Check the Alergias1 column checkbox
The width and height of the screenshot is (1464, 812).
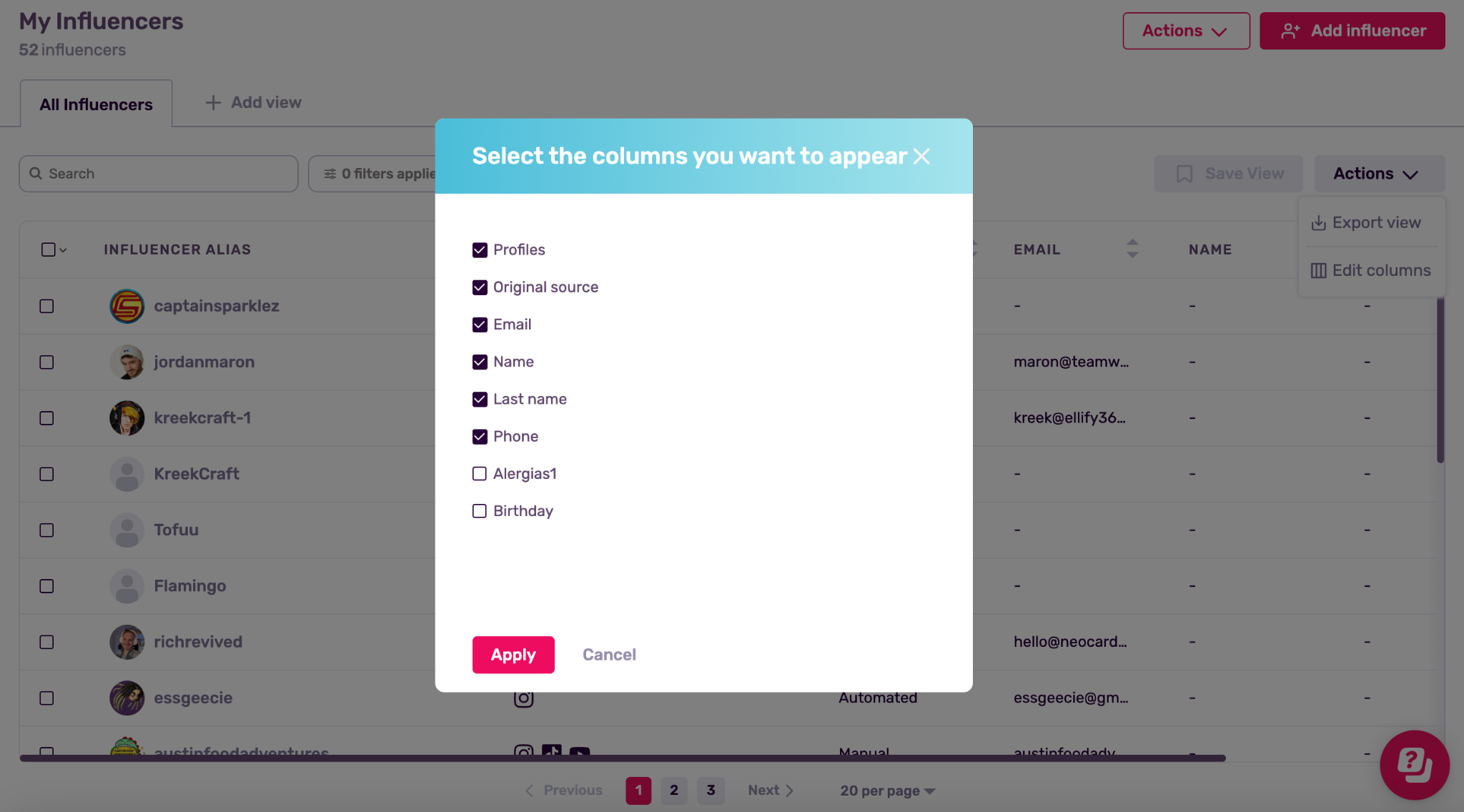coord(480,474)
